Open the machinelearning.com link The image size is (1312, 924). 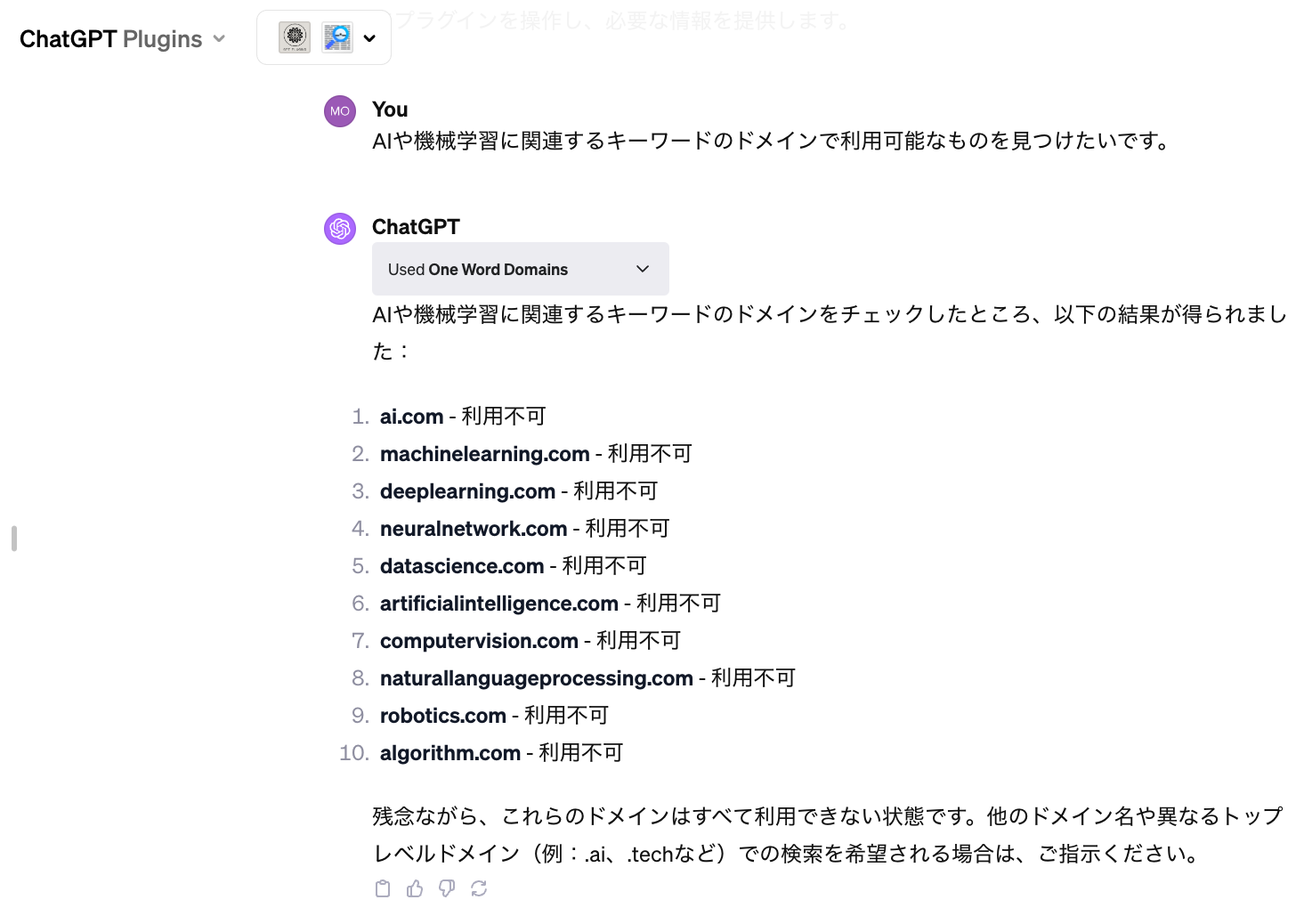[x=484, y=454]
